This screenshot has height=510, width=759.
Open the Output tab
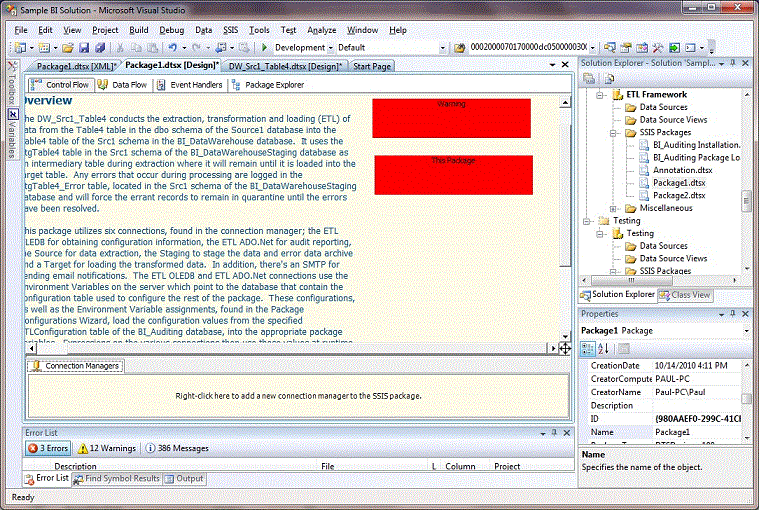click(184, 479)
